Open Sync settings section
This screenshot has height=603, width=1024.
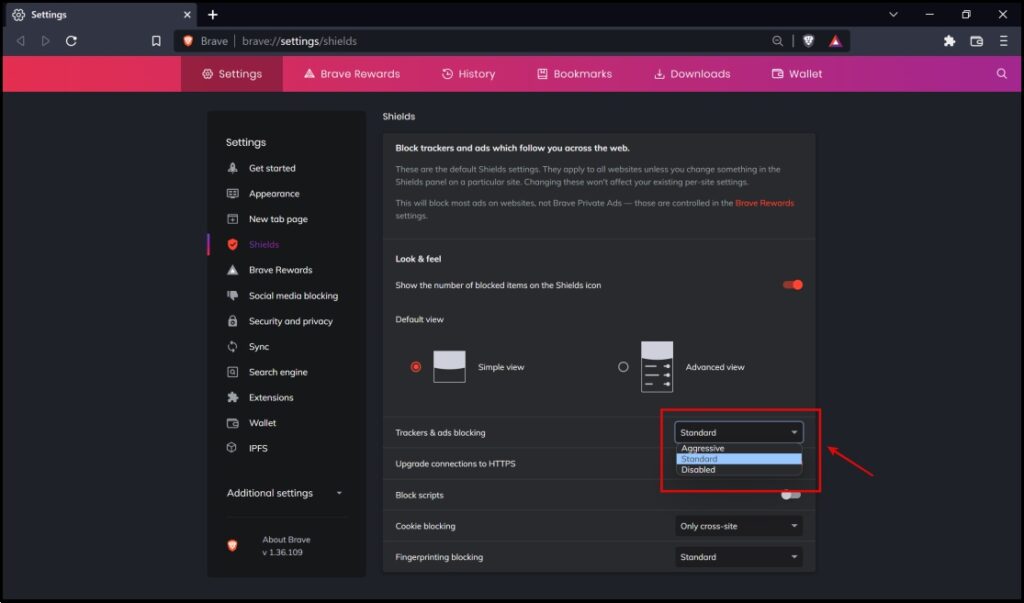coord(259,346)
